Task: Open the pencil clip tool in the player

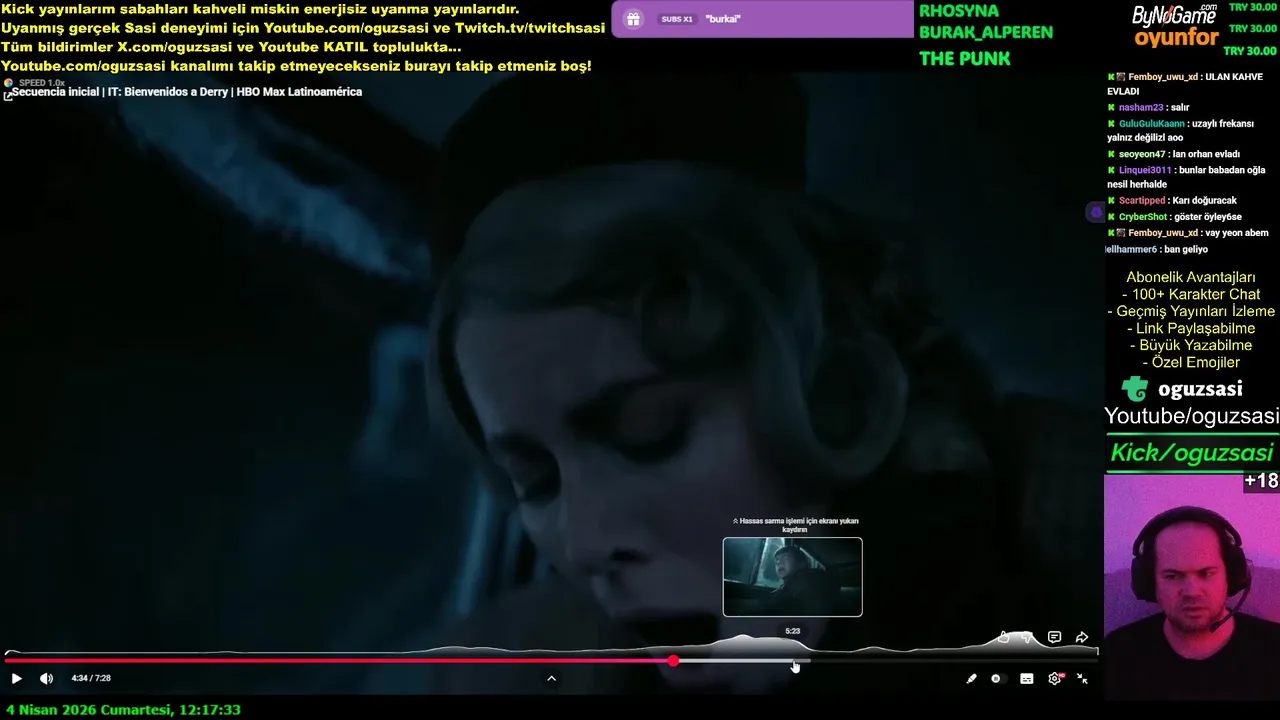Action: pyautogui.click(x=971, y=678)
